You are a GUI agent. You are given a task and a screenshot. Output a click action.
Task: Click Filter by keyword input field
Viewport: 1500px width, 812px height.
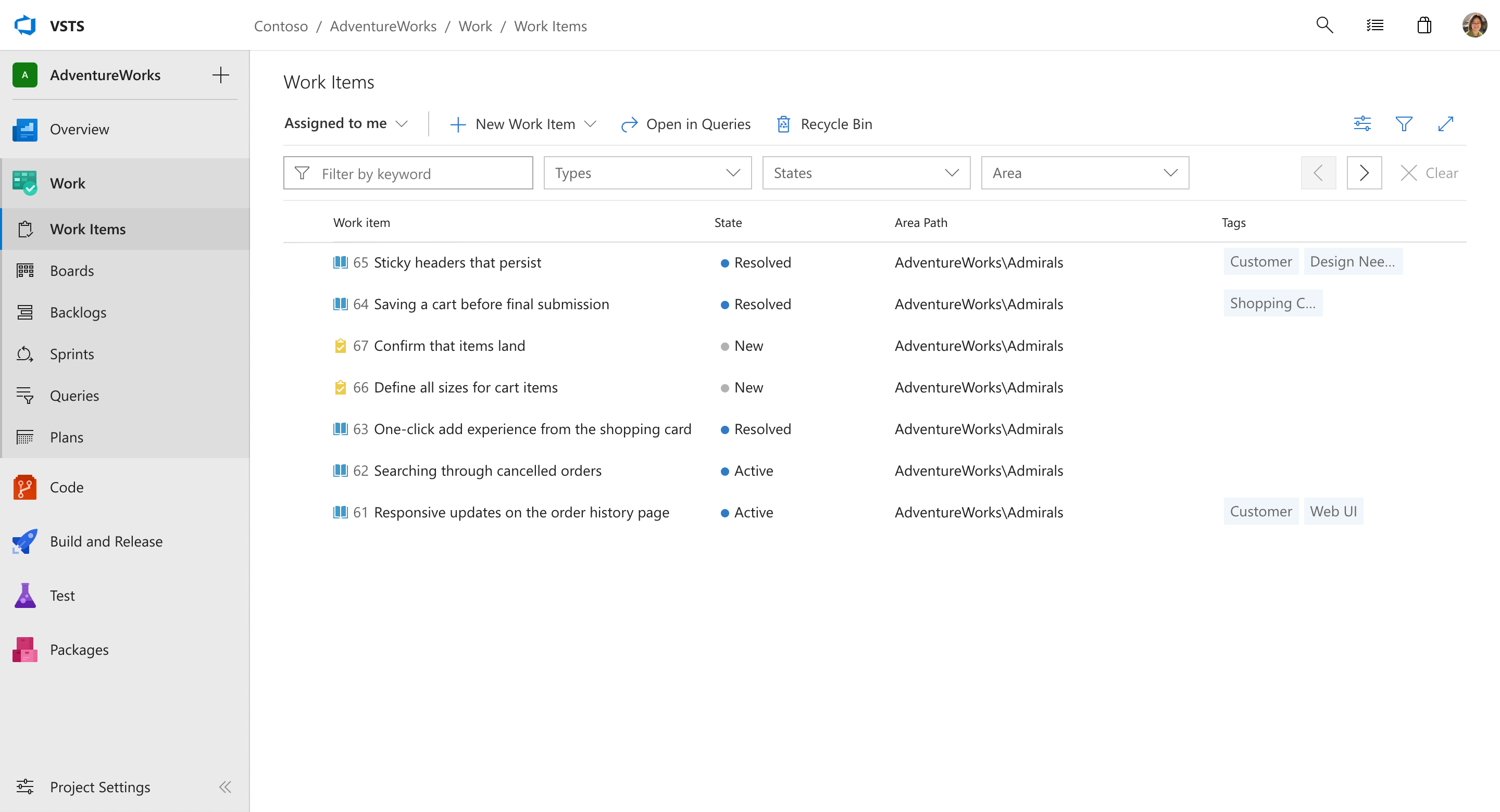point(409,173)
